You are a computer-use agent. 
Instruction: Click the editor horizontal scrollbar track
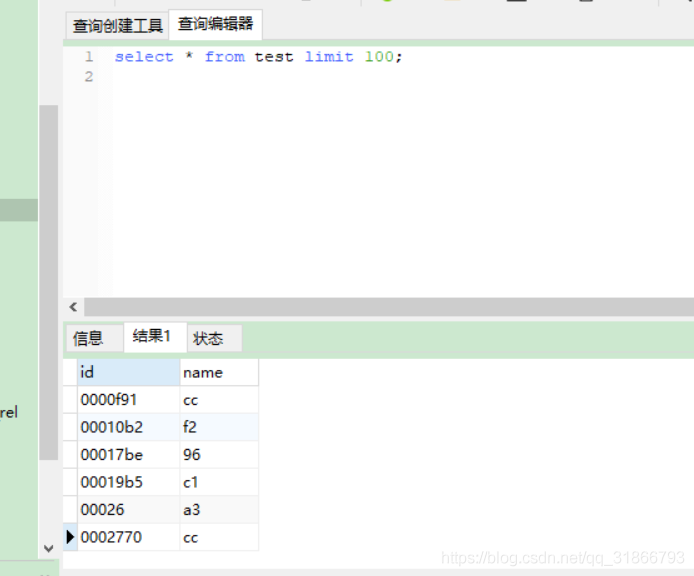point(389,307)
